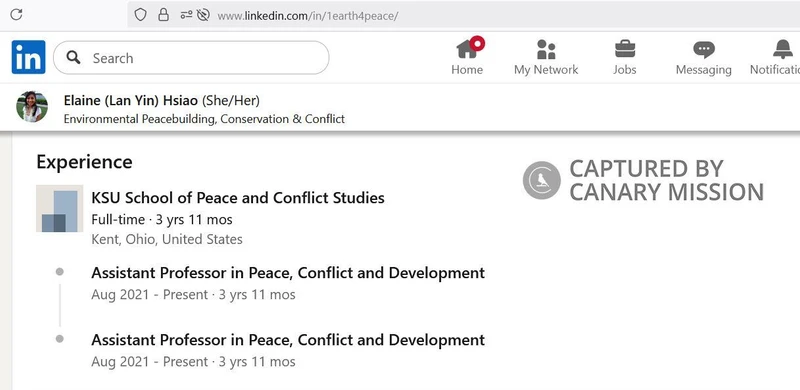Click the first Assistant Professor position title
This screenshot has width=800, height=390.
pos(288,273)
